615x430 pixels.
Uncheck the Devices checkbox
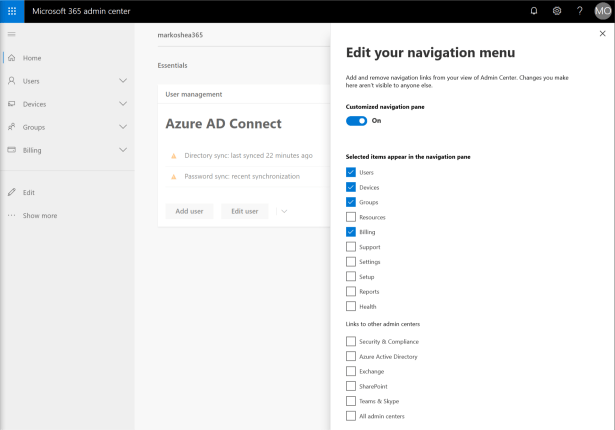pyautogui.click(x=350, y=187)
